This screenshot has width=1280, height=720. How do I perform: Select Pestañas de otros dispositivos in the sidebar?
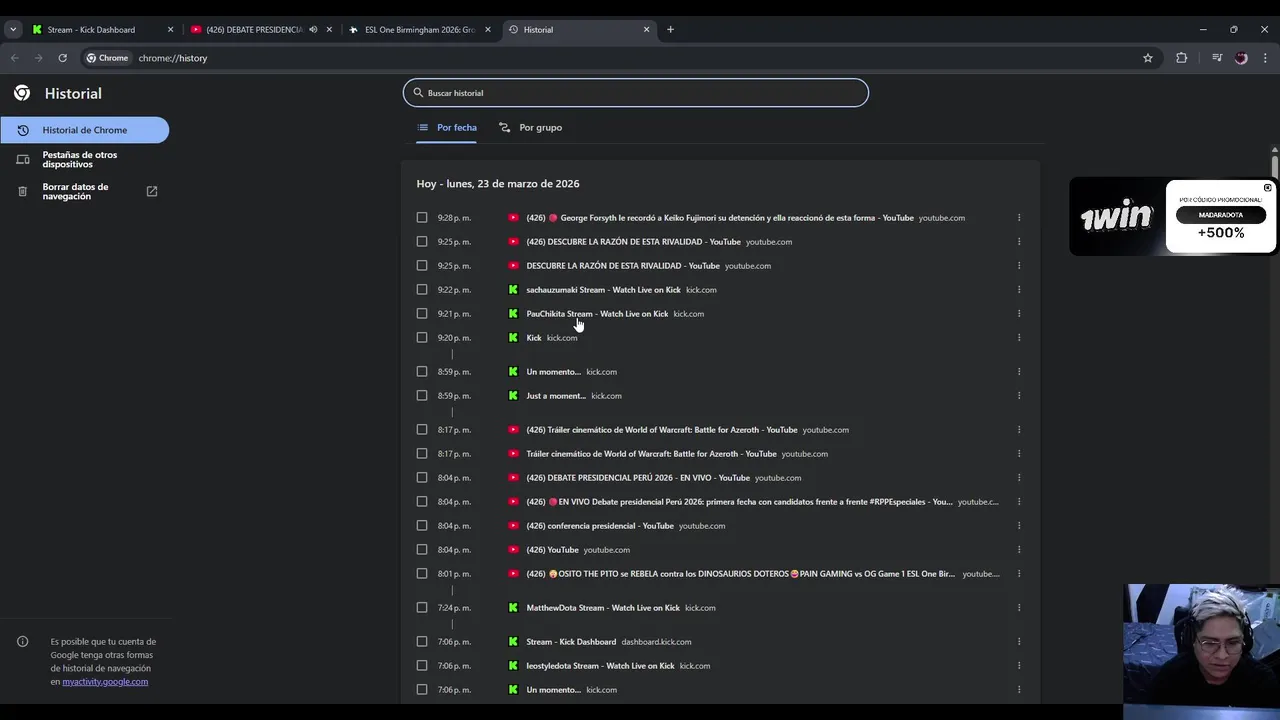(x=80, y=160)
